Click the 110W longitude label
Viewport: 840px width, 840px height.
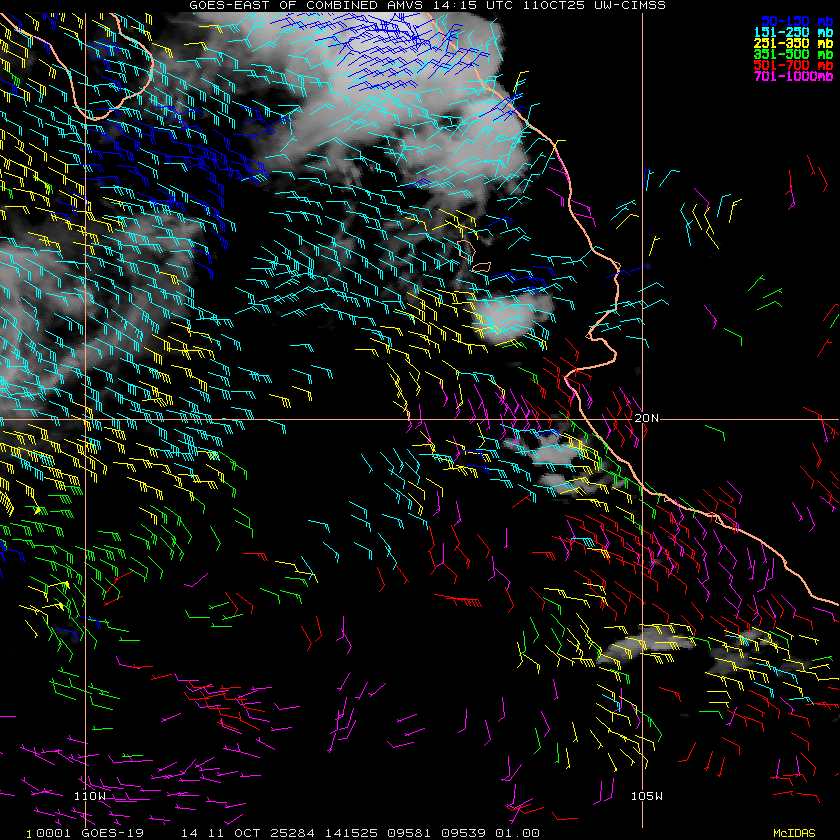pos(91,796)
